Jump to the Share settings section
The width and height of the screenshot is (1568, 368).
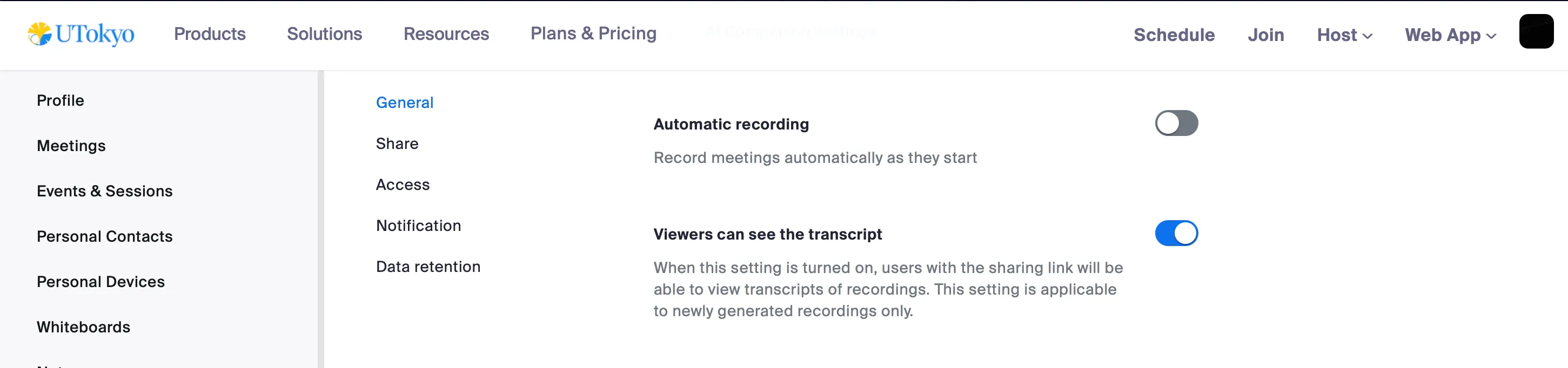click(x=397, y=144)
